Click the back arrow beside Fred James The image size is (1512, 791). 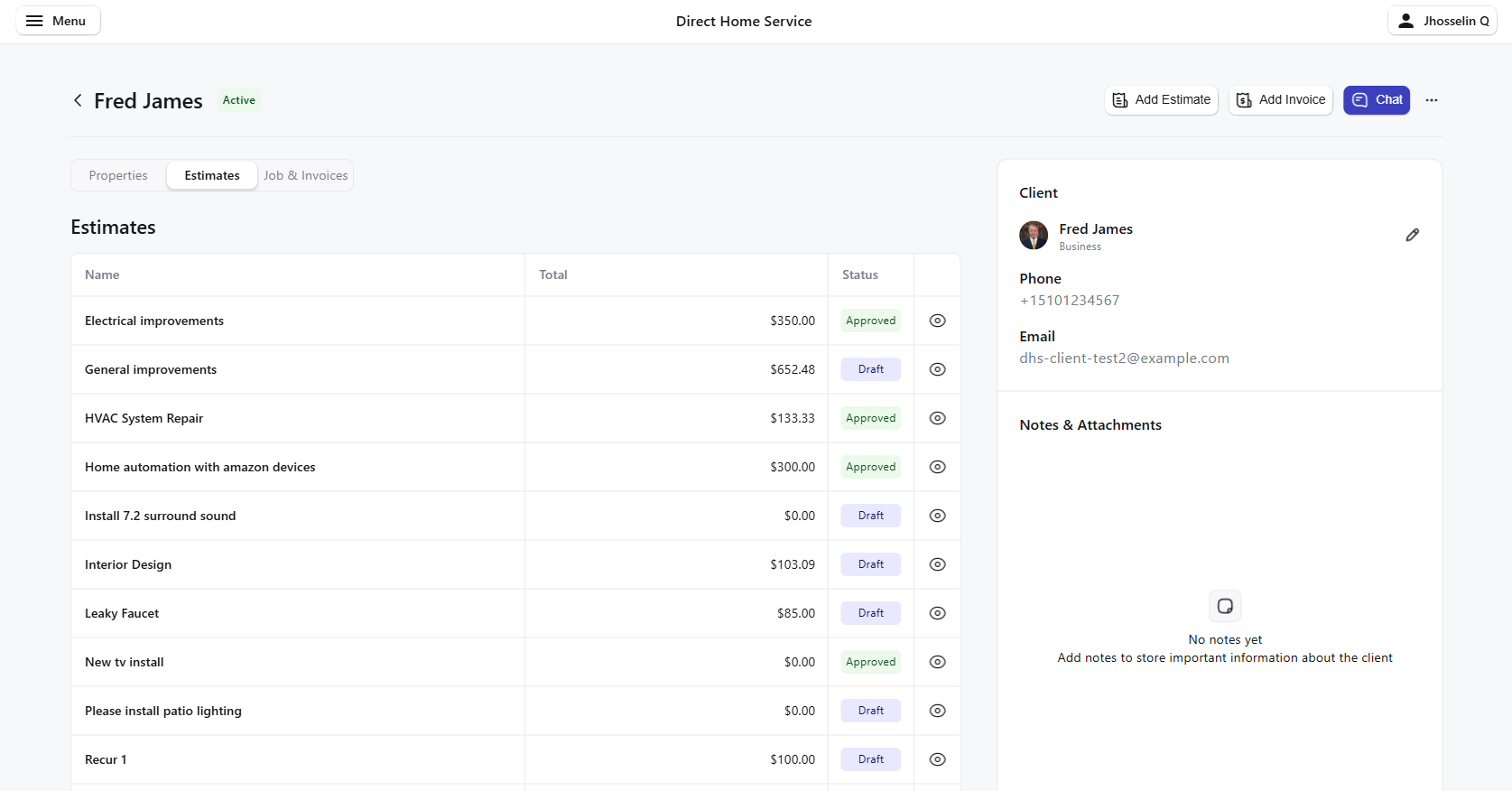coord(78,100)
